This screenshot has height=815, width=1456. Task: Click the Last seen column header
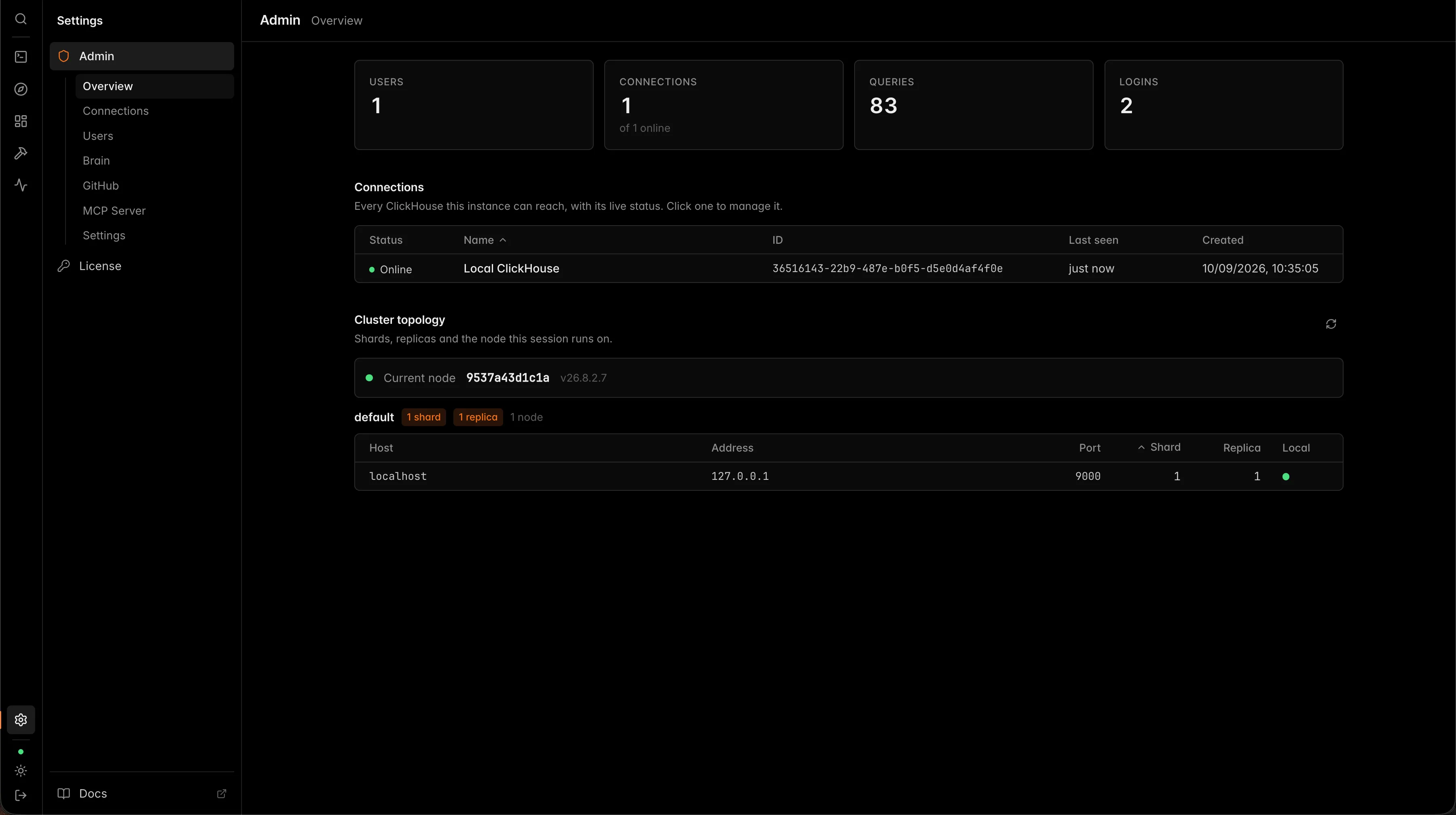1093,240
